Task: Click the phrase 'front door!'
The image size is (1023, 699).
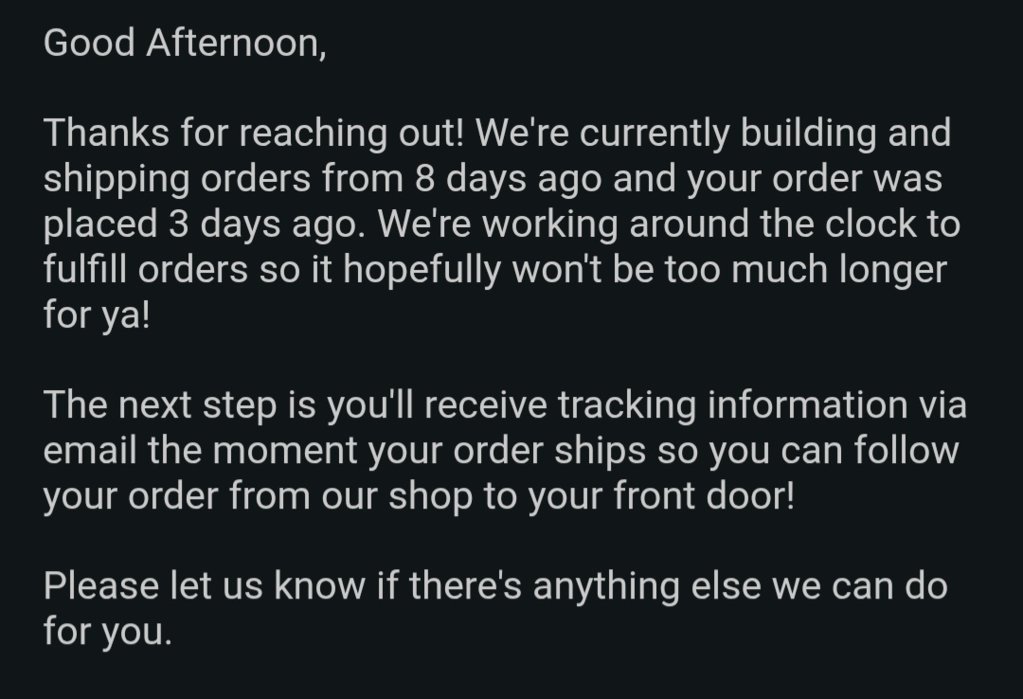Action: pyautogui.click(x=704, y=496)
